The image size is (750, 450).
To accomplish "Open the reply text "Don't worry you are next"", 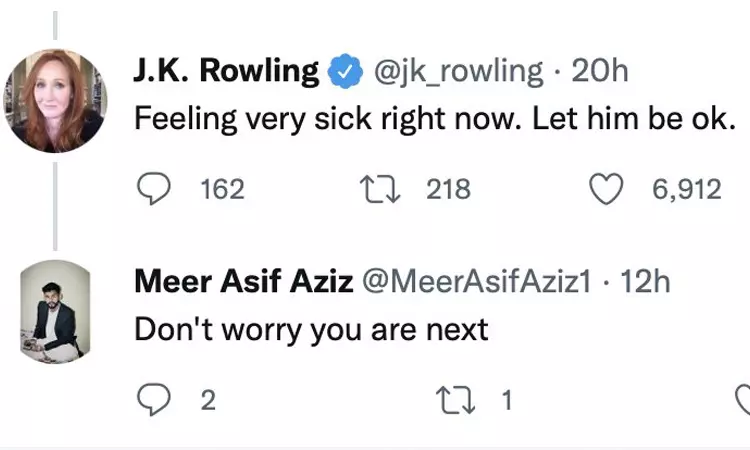I will (x=311, y=328).
